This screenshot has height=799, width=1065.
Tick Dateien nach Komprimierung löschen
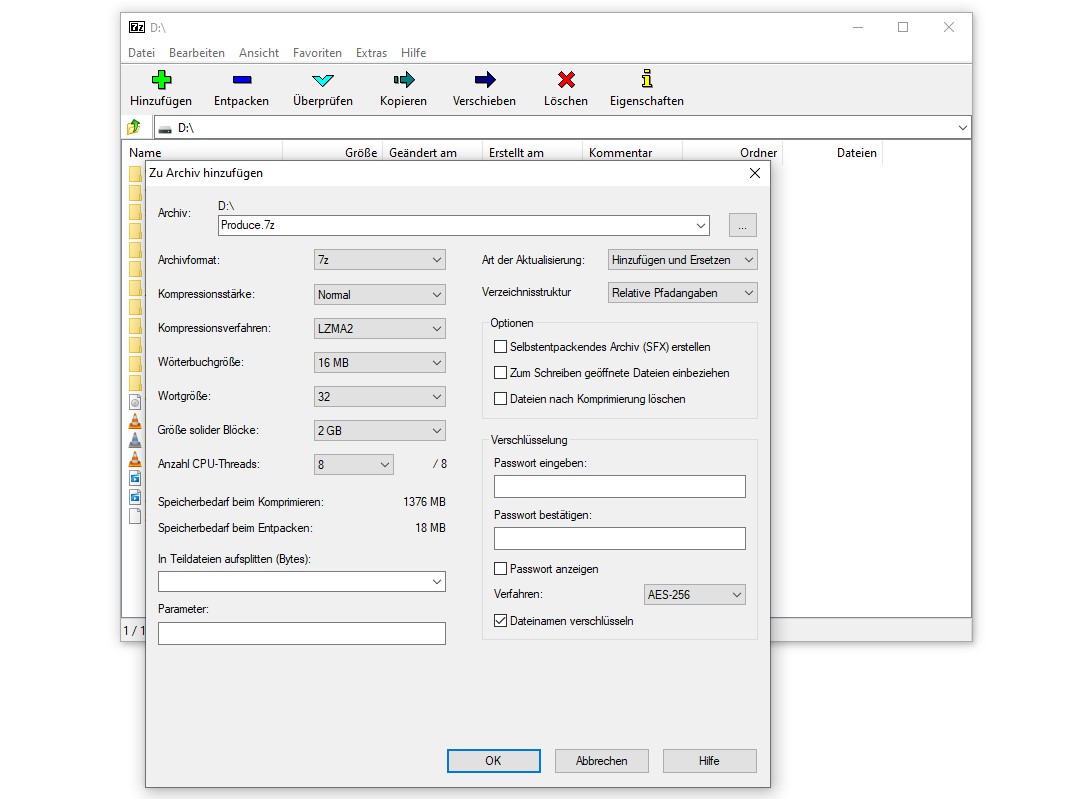501,399
